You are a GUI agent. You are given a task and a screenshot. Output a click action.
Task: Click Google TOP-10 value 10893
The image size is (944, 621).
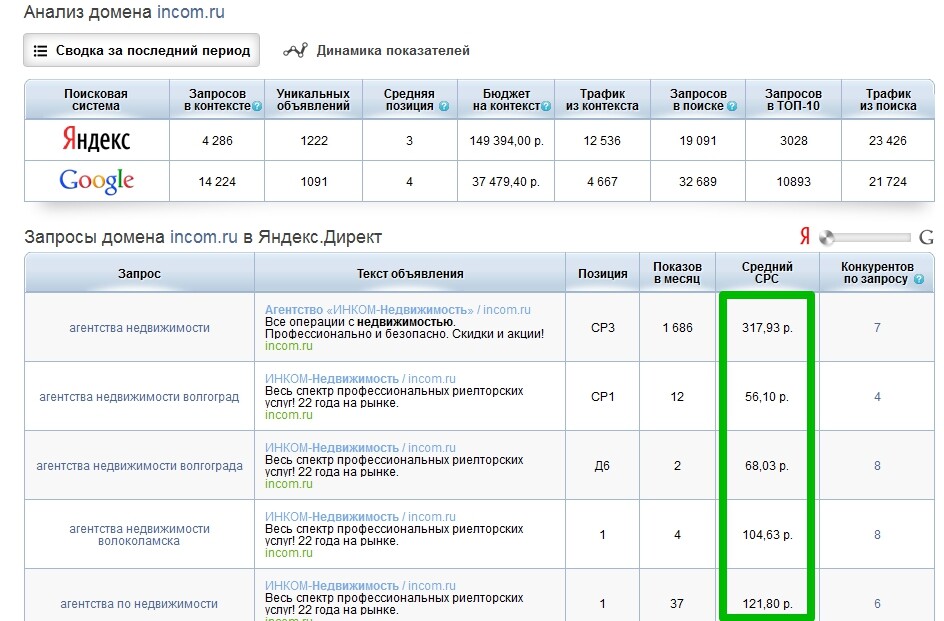pyautogui.click(x=793, y=181)
